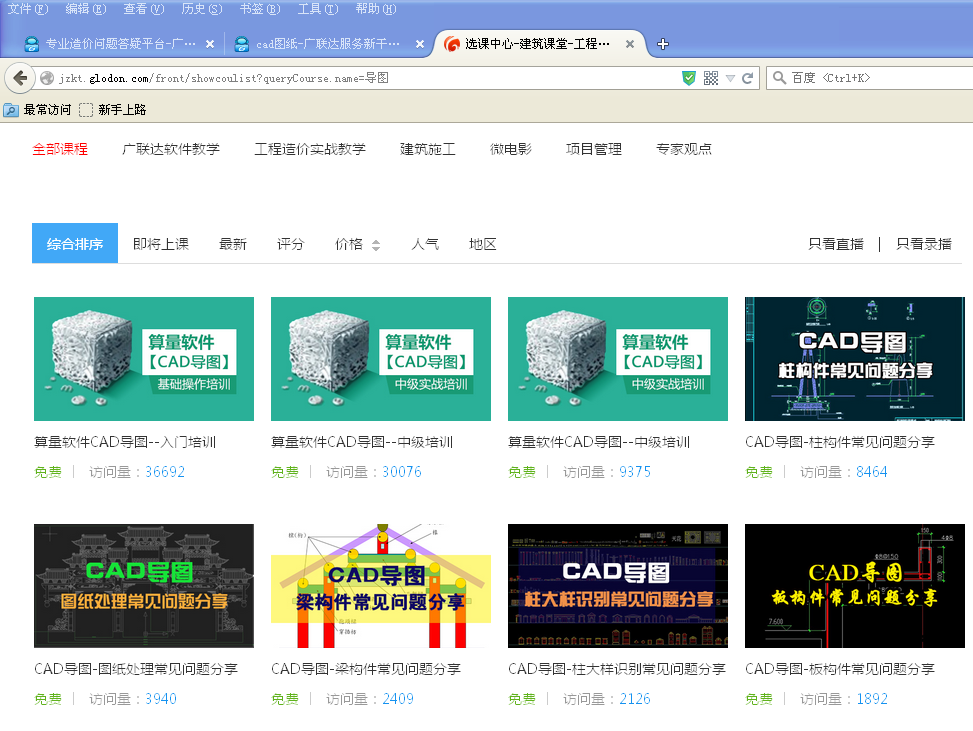This screenshot has height=731, width=973.
Task: Open the 新手上路 bookmark
Action: tap(113, 110)
